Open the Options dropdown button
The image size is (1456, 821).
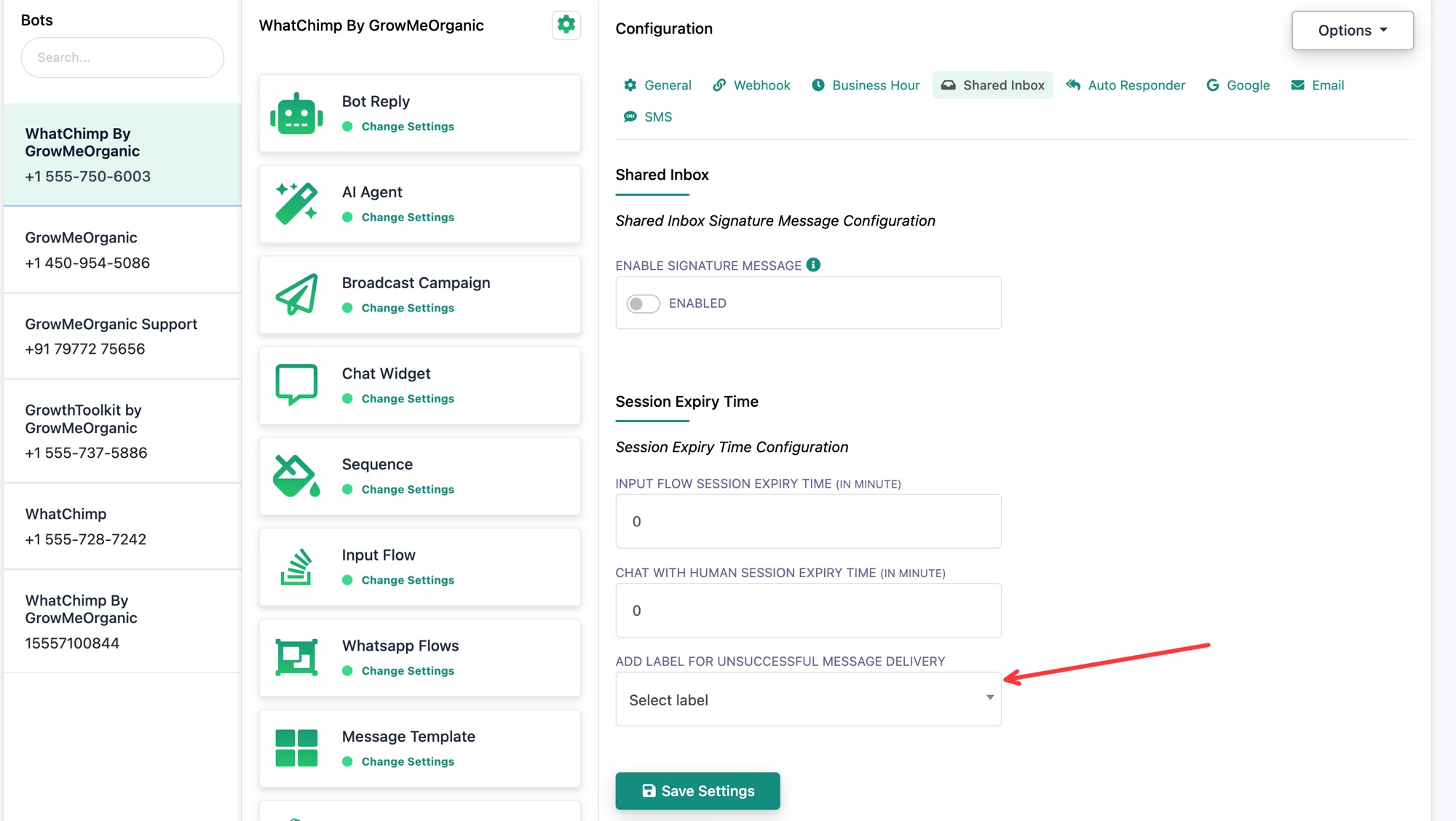1353,31
